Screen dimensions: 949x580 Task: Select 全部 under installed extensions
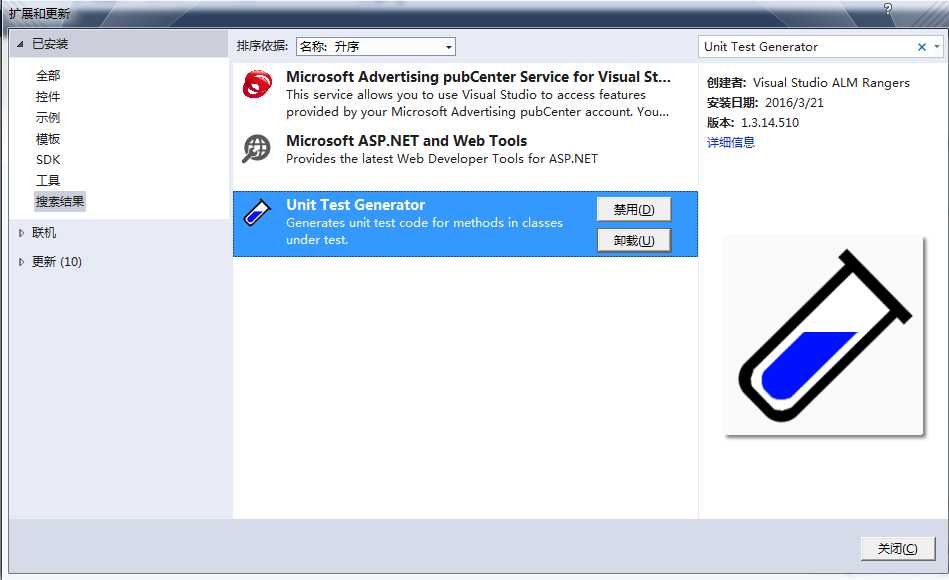(48, 76)
